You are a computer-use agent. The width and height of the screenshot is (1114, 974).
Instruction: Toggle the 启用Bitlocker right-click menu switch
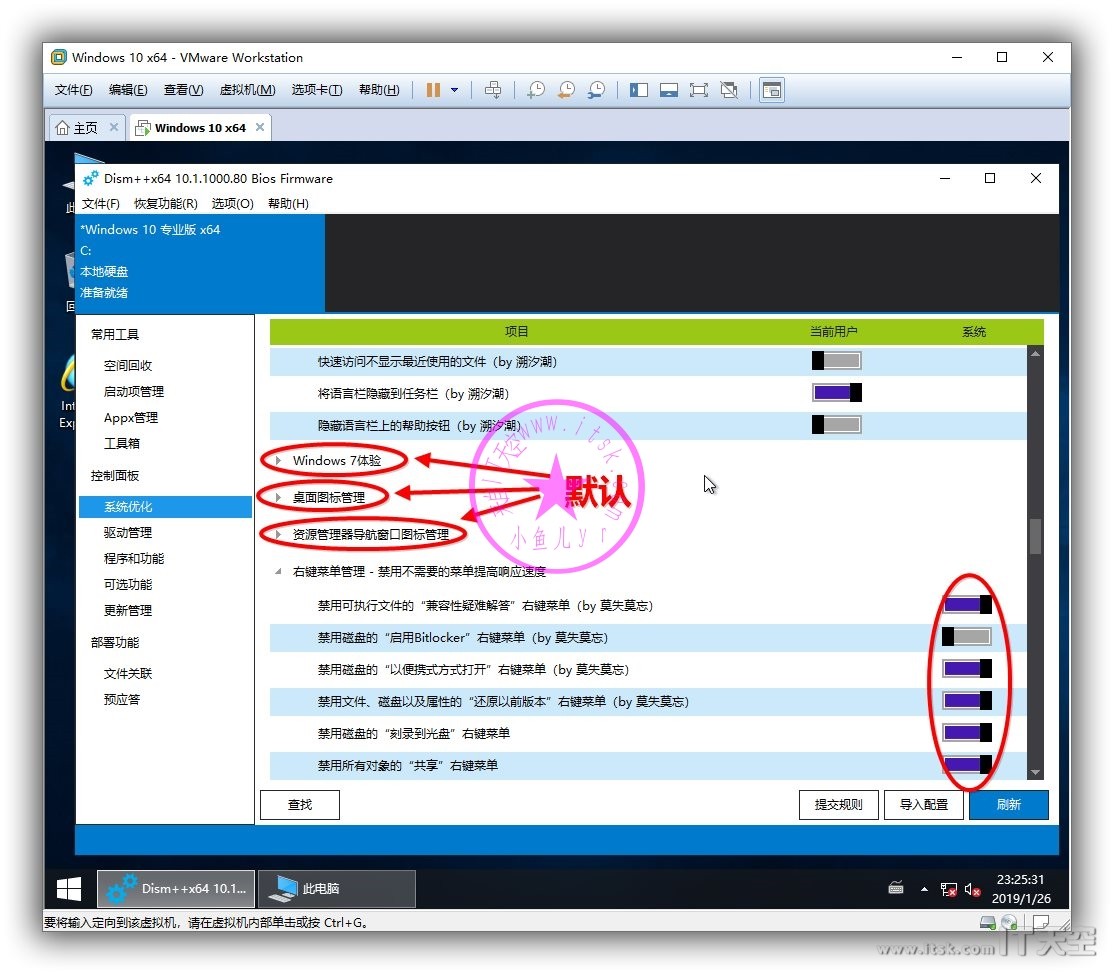click(967, 637)
